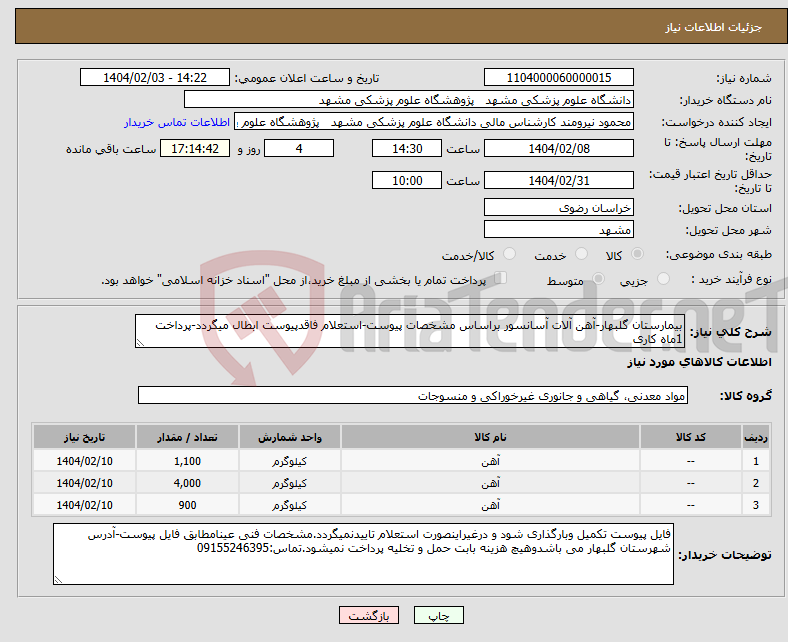Click the شرح کلی نیاز description textarea
The width and height of the screenshot is (788, 642).
[x=410, y=331]
